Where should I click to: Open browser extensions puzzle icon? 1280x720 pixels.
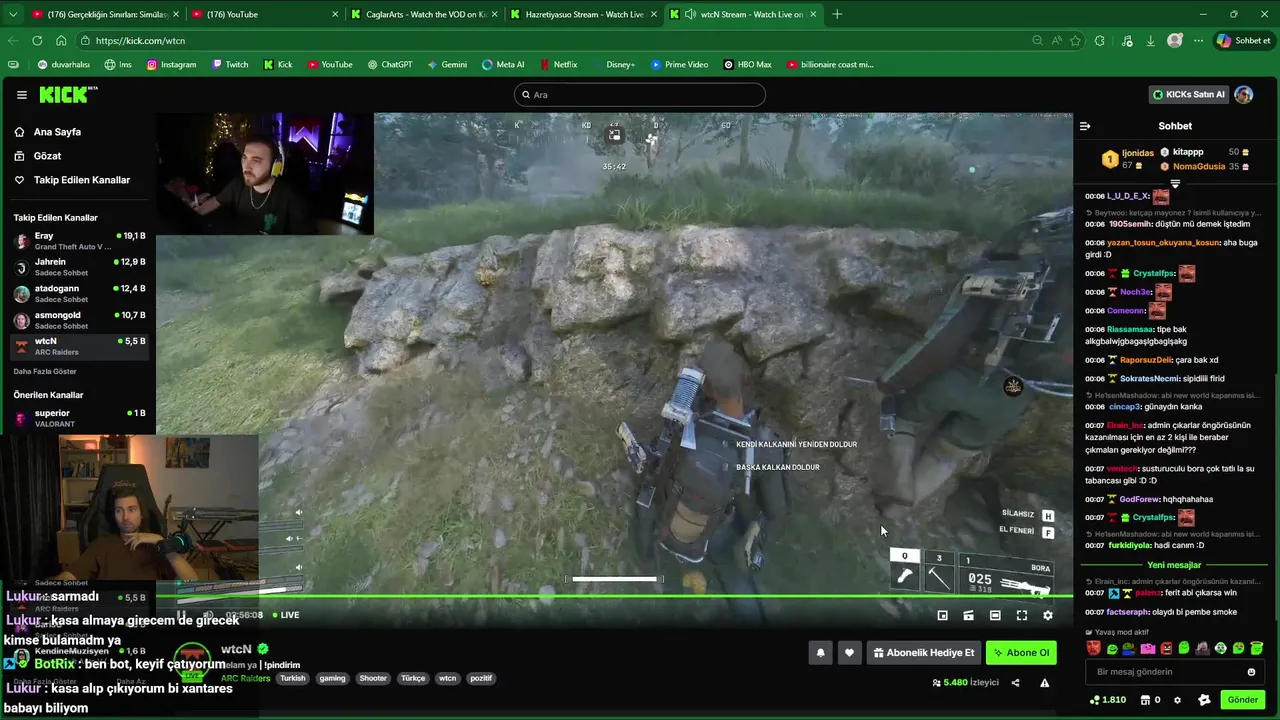[1100, 41]
